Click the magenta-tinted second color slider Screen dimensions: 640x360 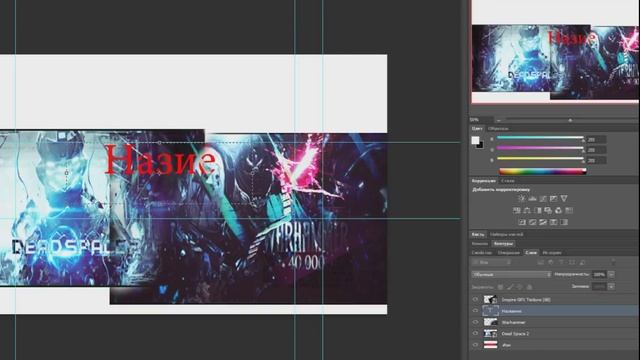click(540, 148)
